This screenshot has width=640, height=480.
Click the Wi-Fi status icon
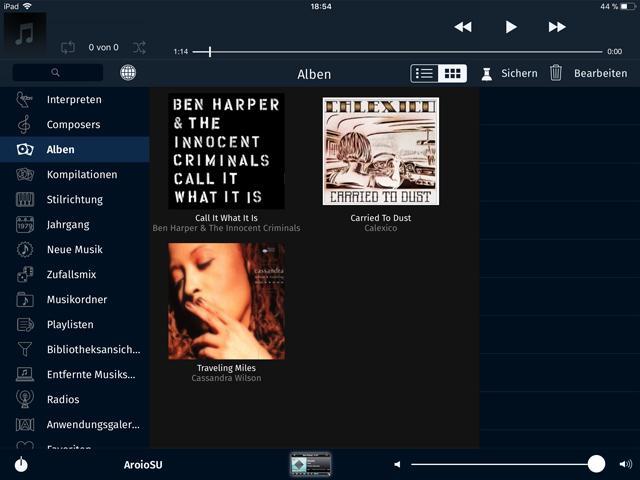click(x=27, y=6)
